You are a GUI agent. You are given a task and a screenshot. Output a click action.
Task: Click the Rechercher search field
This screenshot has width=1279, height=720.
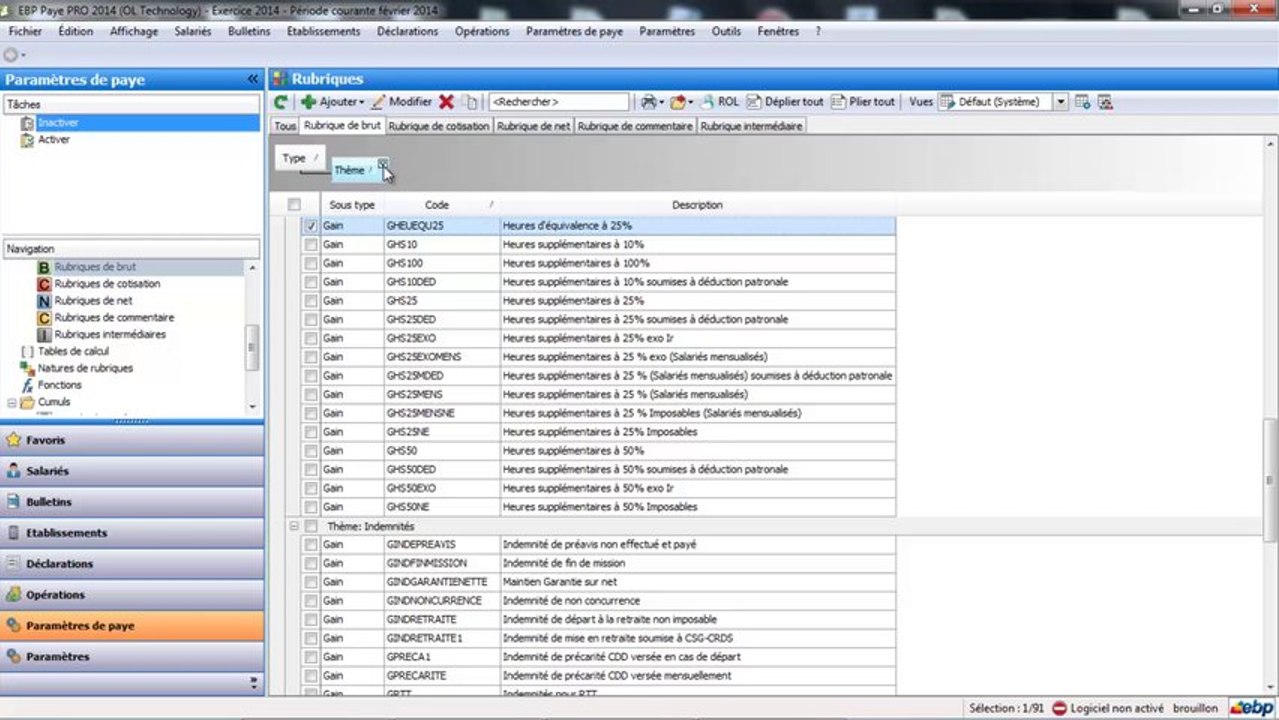click(559, 102)
